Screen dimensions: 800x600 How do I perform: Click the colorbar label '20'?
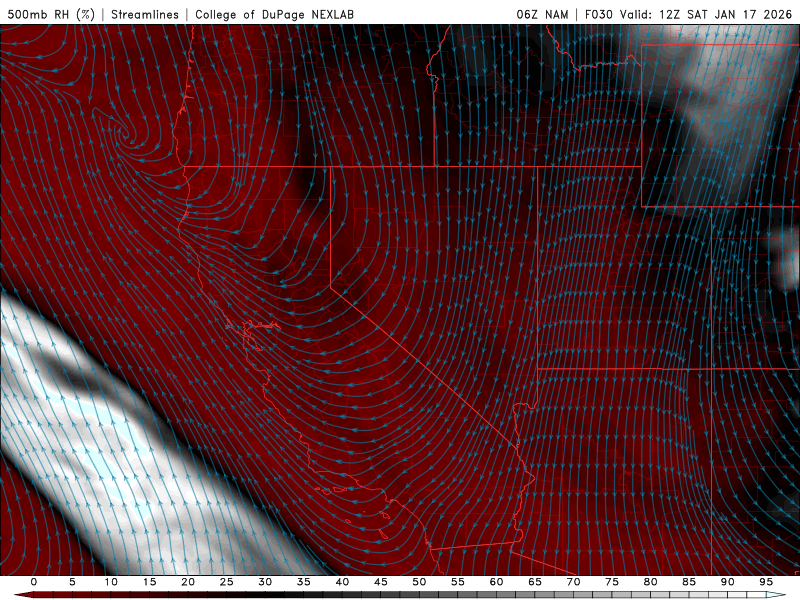coord(188,582)
